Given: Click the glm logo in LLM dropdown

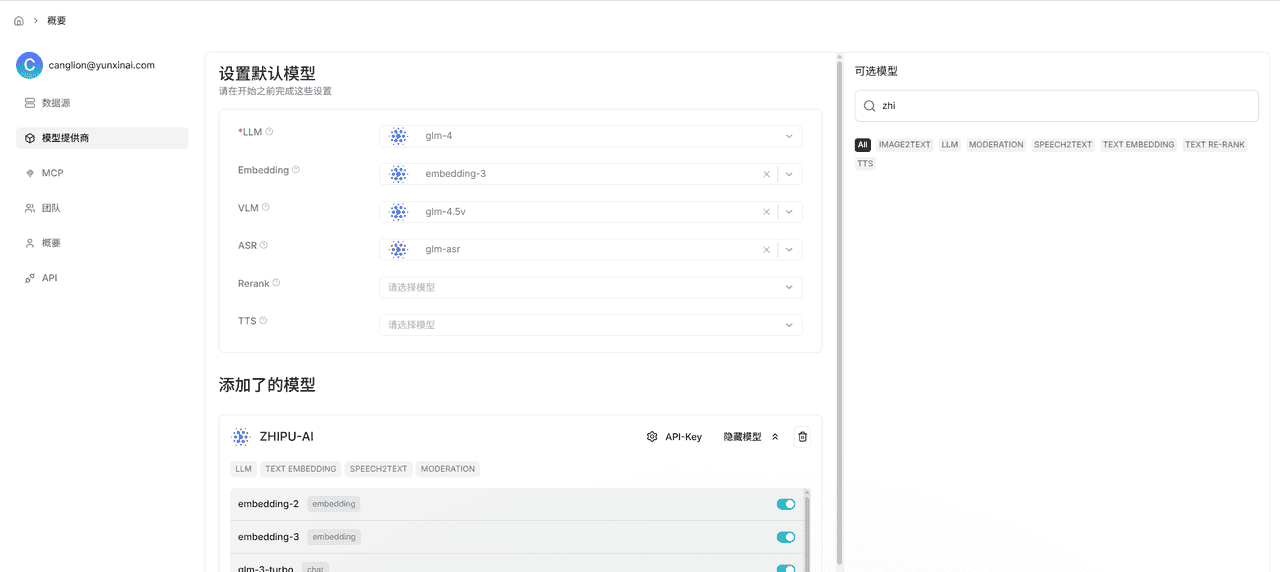Looking at the screenshot, I should pyautogui.click(x=399, y=136).
